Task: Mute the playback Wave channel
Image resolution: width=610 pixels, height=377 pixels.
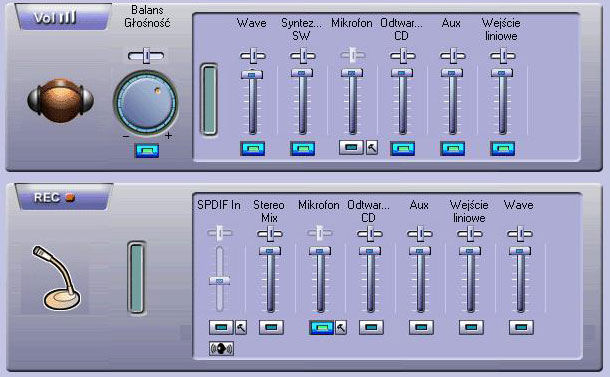Action: [x=252, y=148]
